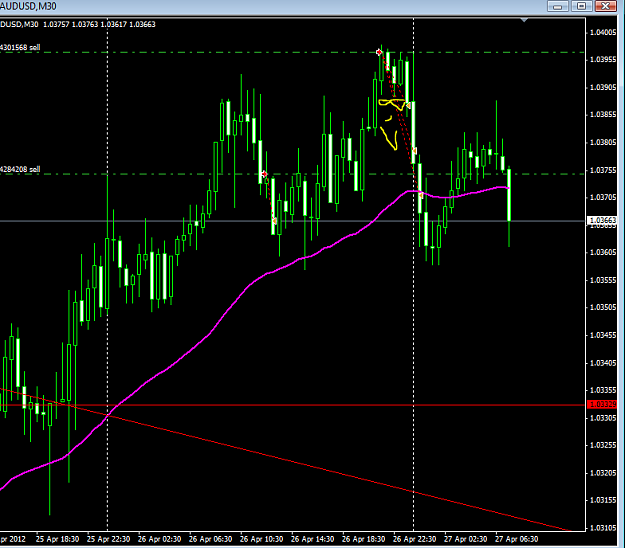Click the 25 Apr 18:30 time label
This screenshot has width=625, height=548.
[57, 539]
